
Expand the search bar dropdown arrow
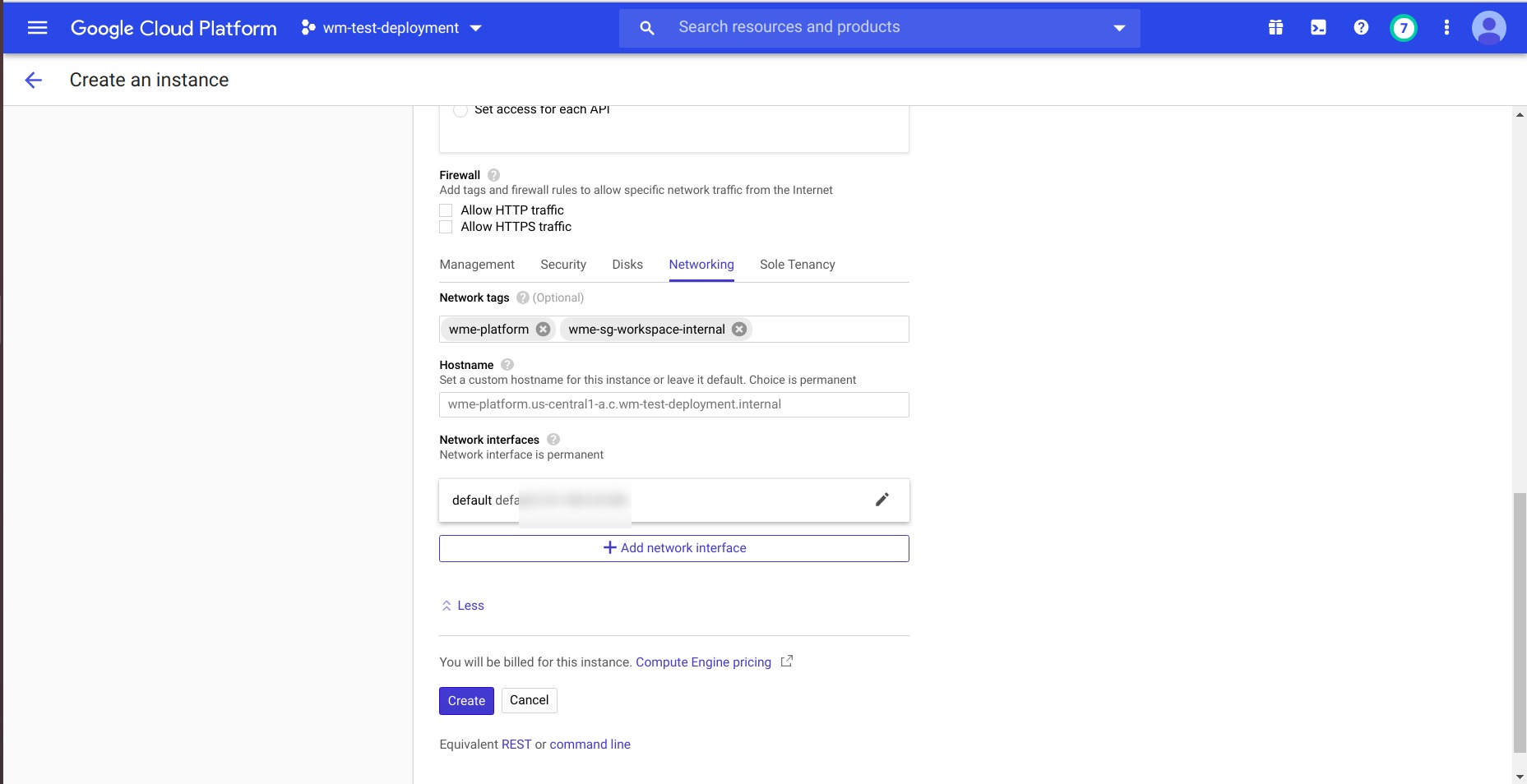[1118, 28]
